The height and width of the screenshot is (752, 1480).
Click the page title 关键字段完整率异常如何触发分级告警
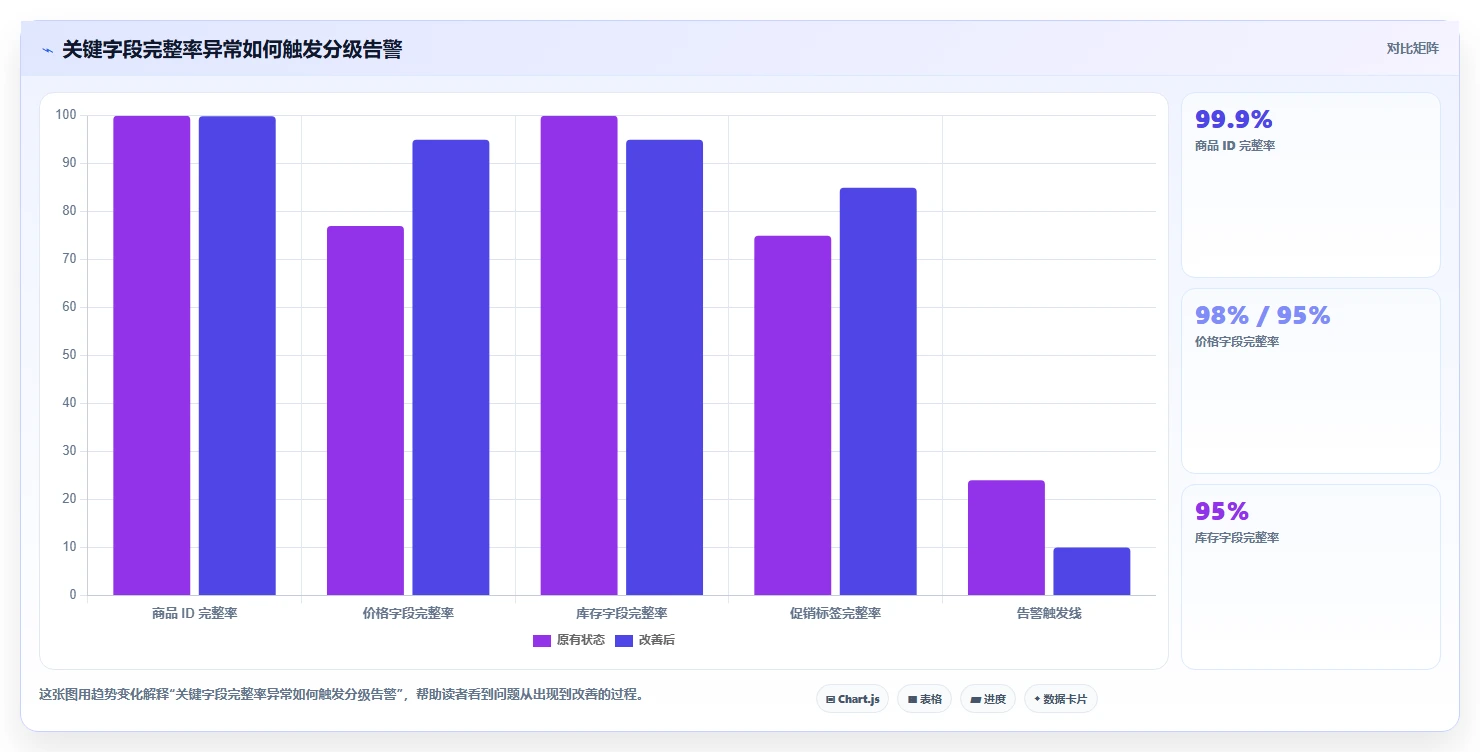point(232,50)
